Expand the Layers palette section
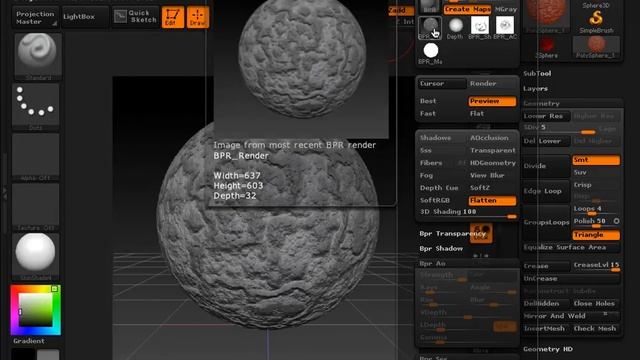This screenshot has width=640, height=360. [x=536, y=89]
